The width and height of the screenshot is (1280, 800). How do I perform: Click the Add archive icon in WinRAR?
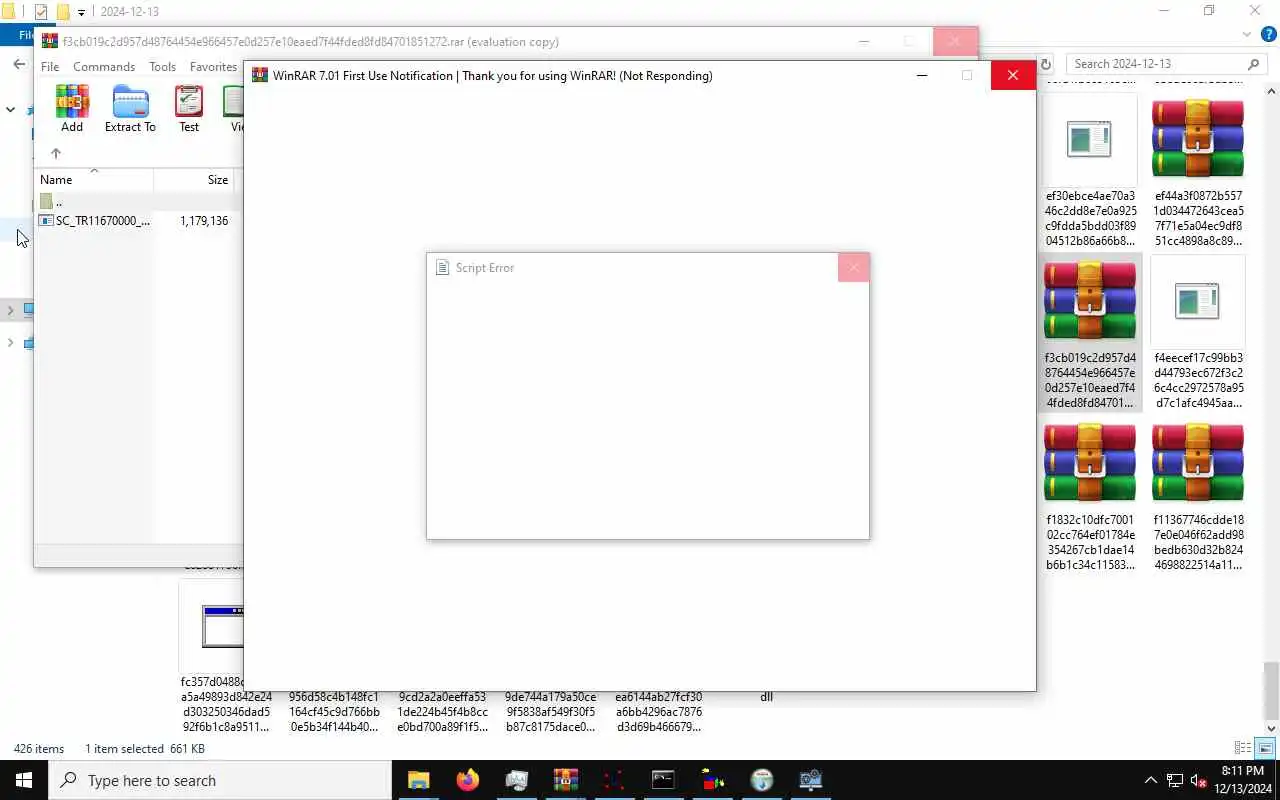pyautogui.click(x=72, y=109)
